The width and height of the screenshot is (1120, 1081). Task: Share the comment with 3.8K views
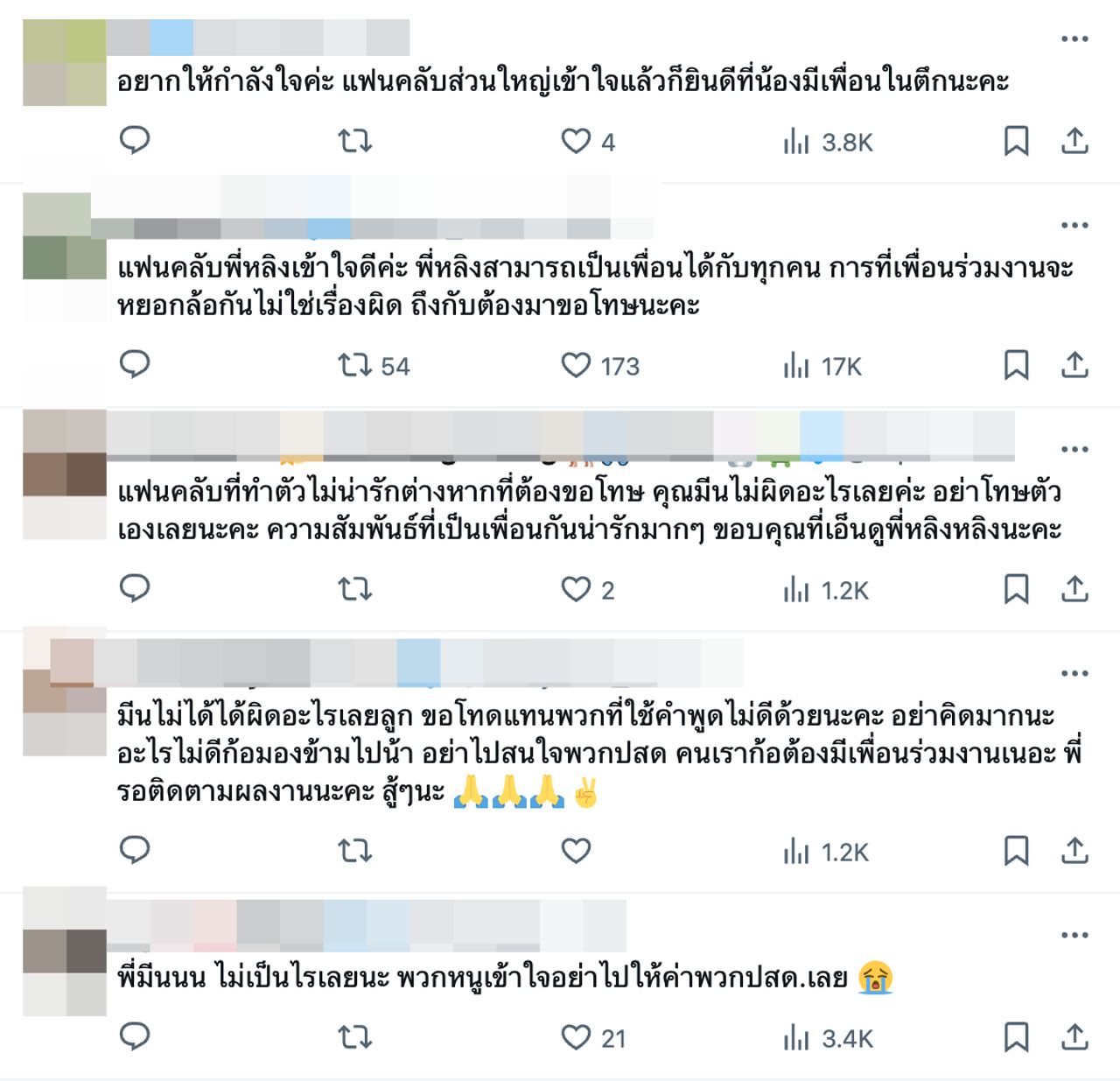(1074, 140)
